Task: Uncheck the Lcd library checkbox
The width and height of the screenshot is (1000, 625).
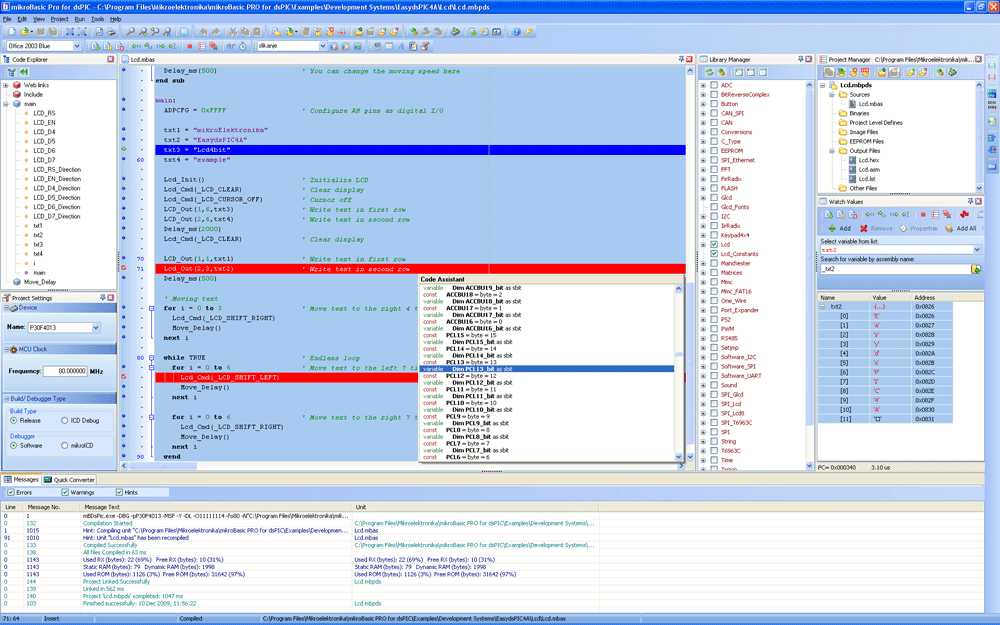Action: pos(714,244)
